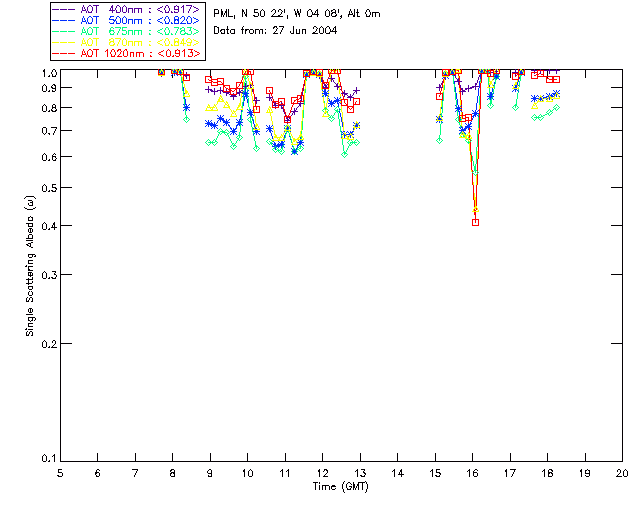Click the y-axis tick label 0.4
Image resolution: width=640 pixels, height=512 pixels.
(x=49, y=226)
